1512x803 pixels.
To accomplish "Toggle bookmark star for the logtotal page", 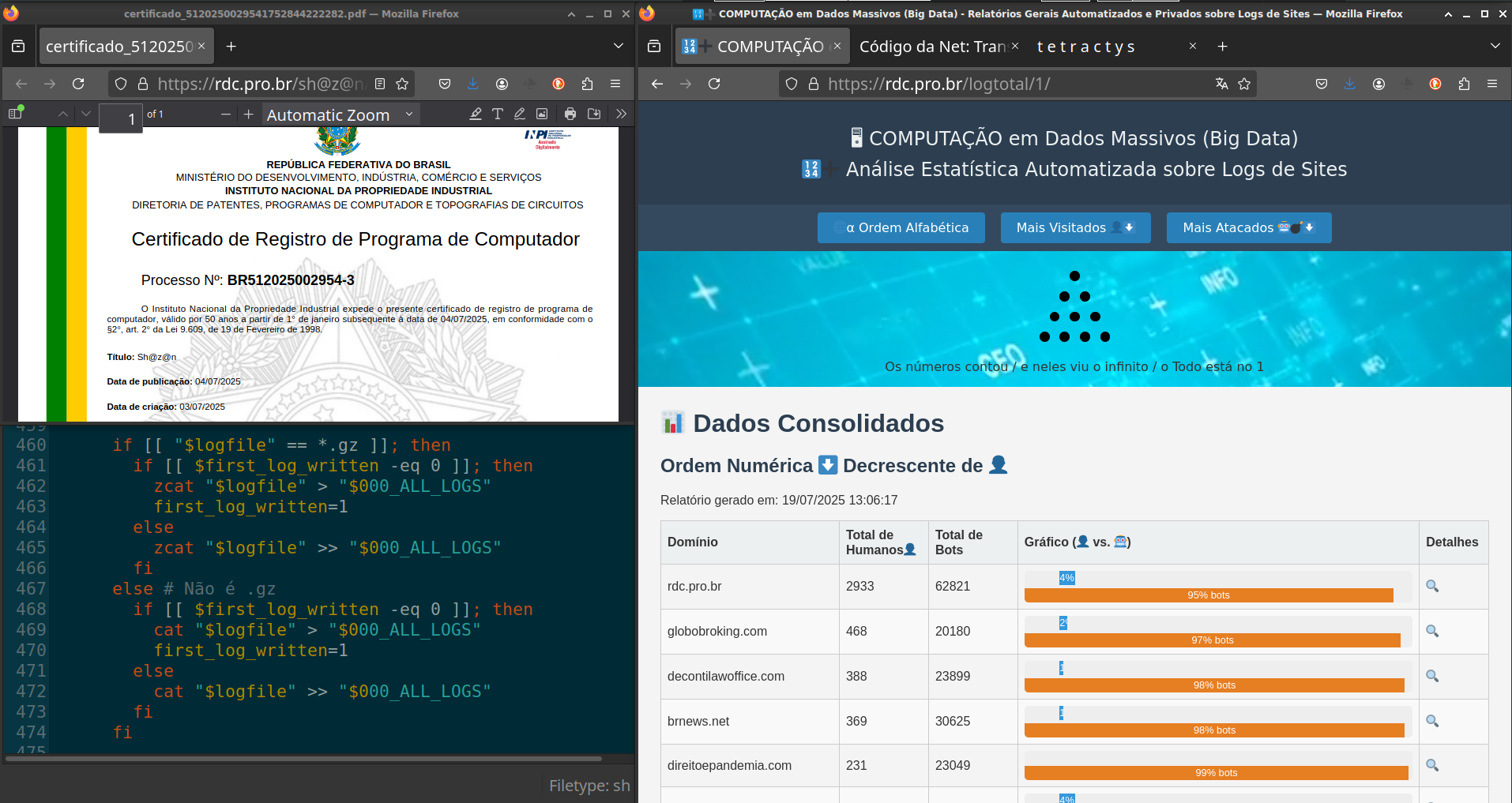I will click(1244, 84).
